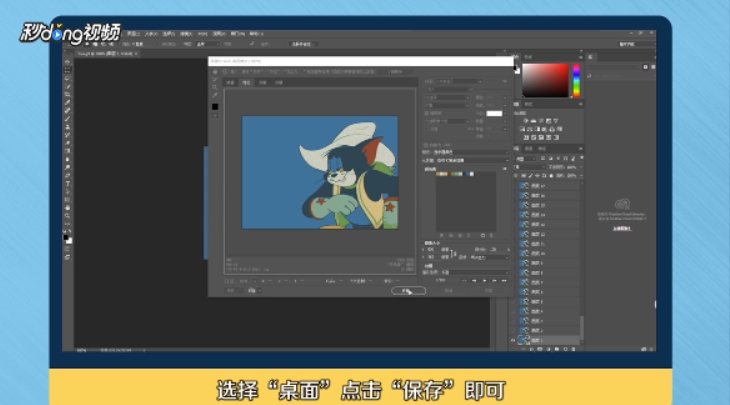
Task: Open the 滤镜 menu in the menu bar
Action: tap(186, 34)
